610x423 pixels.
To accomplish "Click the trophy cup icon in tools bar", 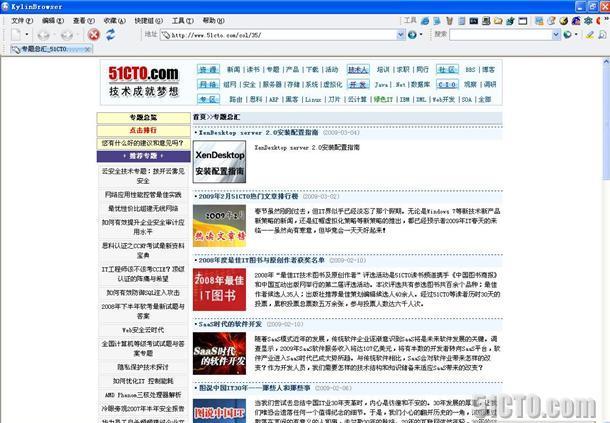I will point(449,21).
